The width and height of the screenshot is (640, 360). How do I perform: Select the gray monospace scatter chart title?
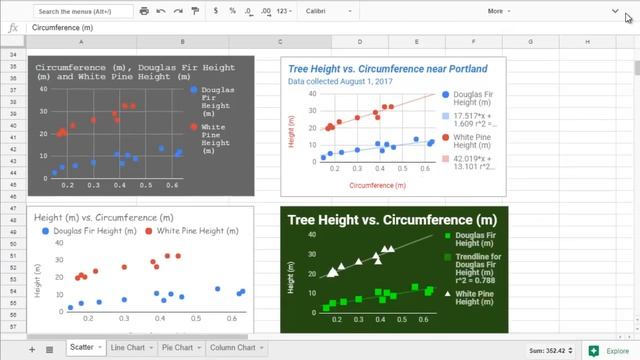pos(135,72)
